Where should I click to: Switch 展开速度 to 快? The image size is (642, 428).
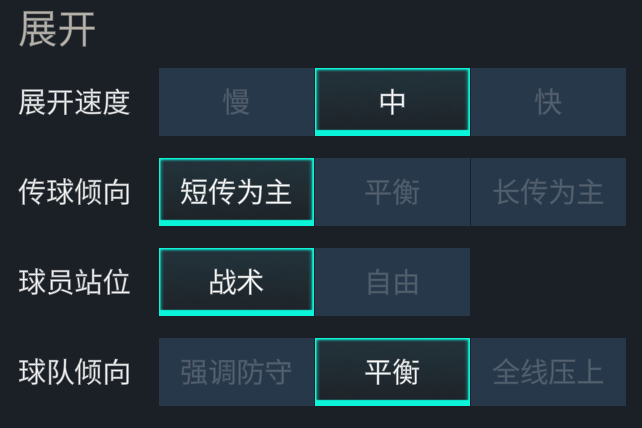548,102
